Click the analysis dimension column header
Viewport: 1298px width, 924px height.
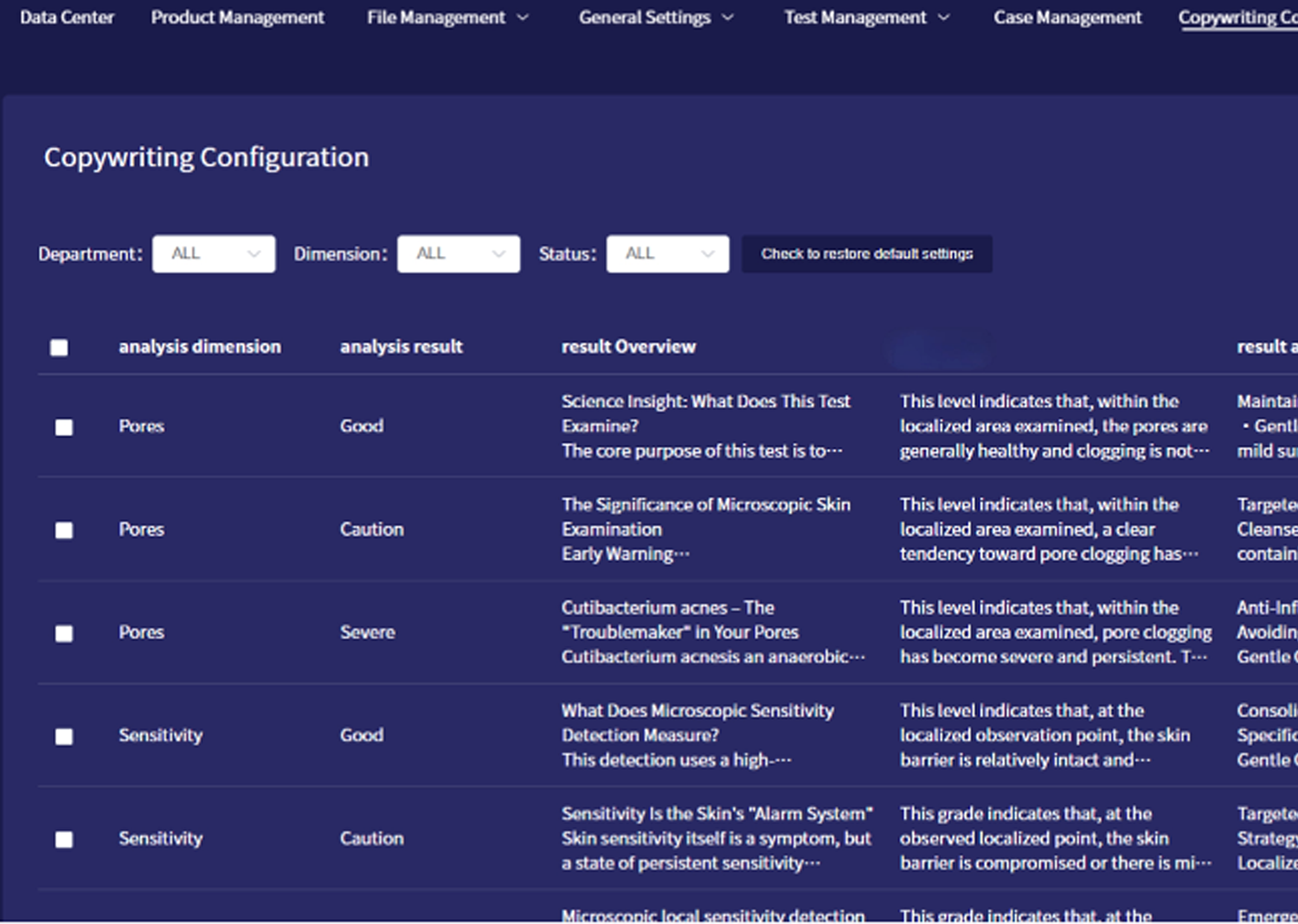200,347
